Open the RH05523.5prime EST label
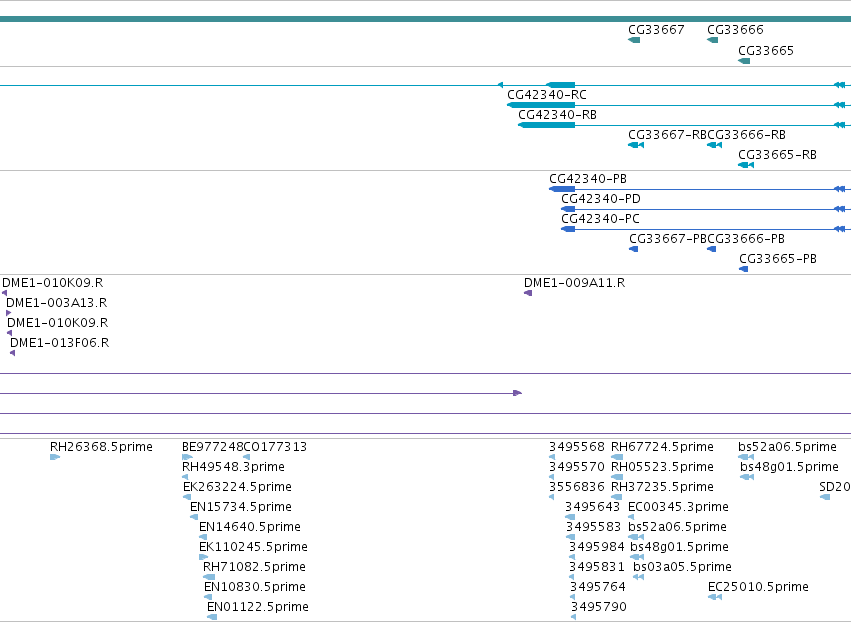This screenshot has width=851, height=622. pyautogui.click(x=662, y=467)
